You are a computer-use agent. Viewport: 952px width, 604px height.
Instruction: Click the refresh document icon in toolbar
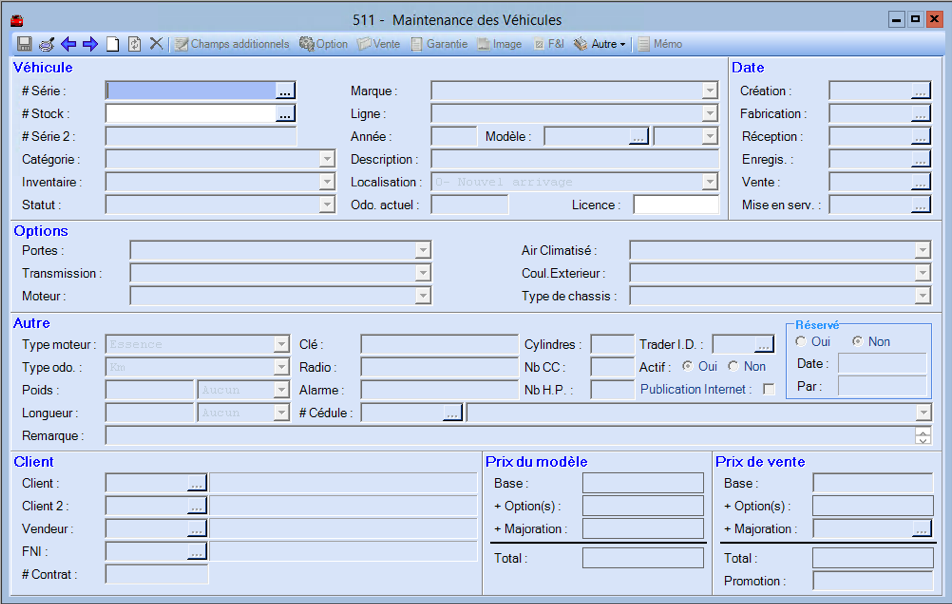tap(134, 44)
